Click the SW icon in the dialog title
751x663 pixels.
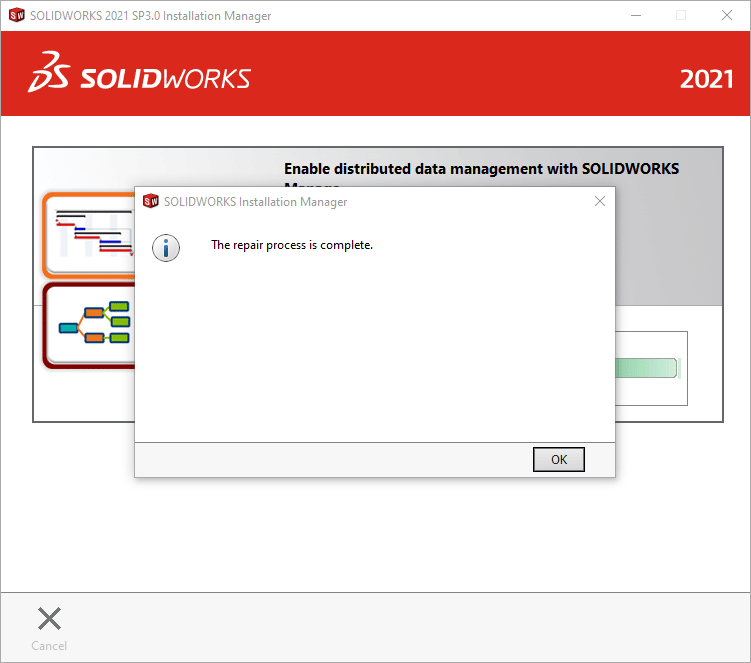point(151,201)
